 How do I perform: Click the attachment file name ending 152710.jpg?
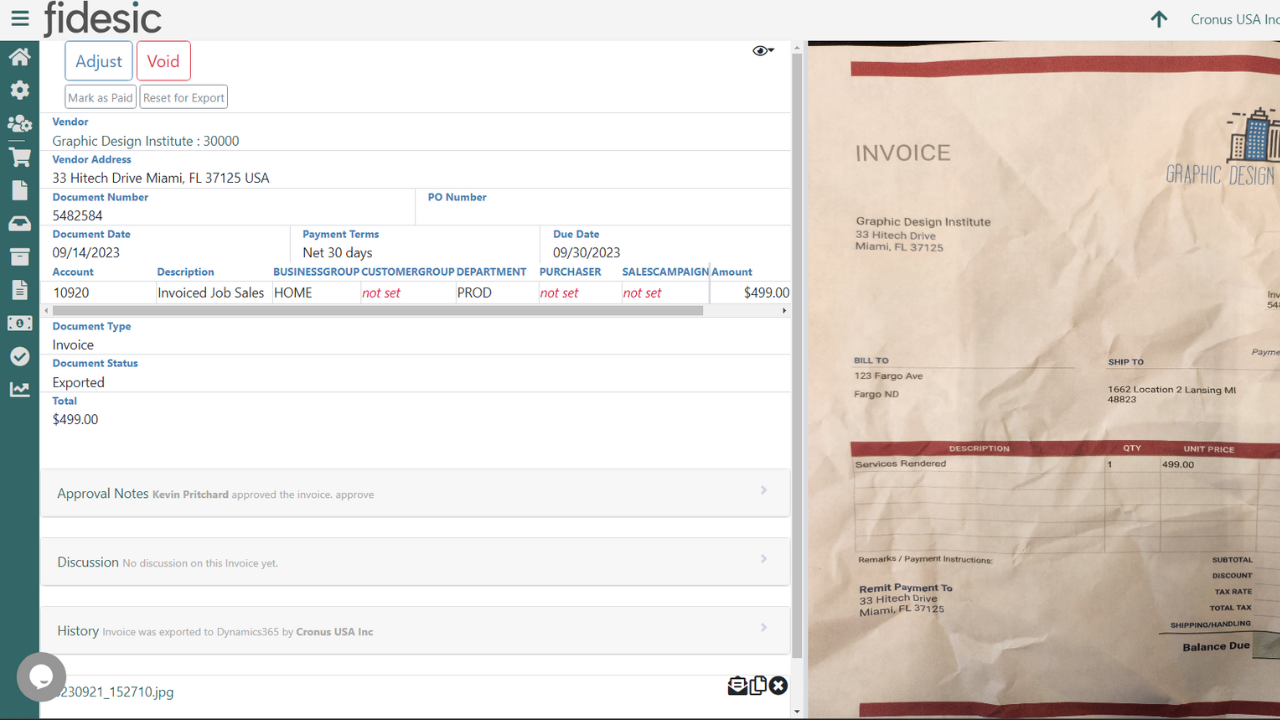[x=113, y=692]
